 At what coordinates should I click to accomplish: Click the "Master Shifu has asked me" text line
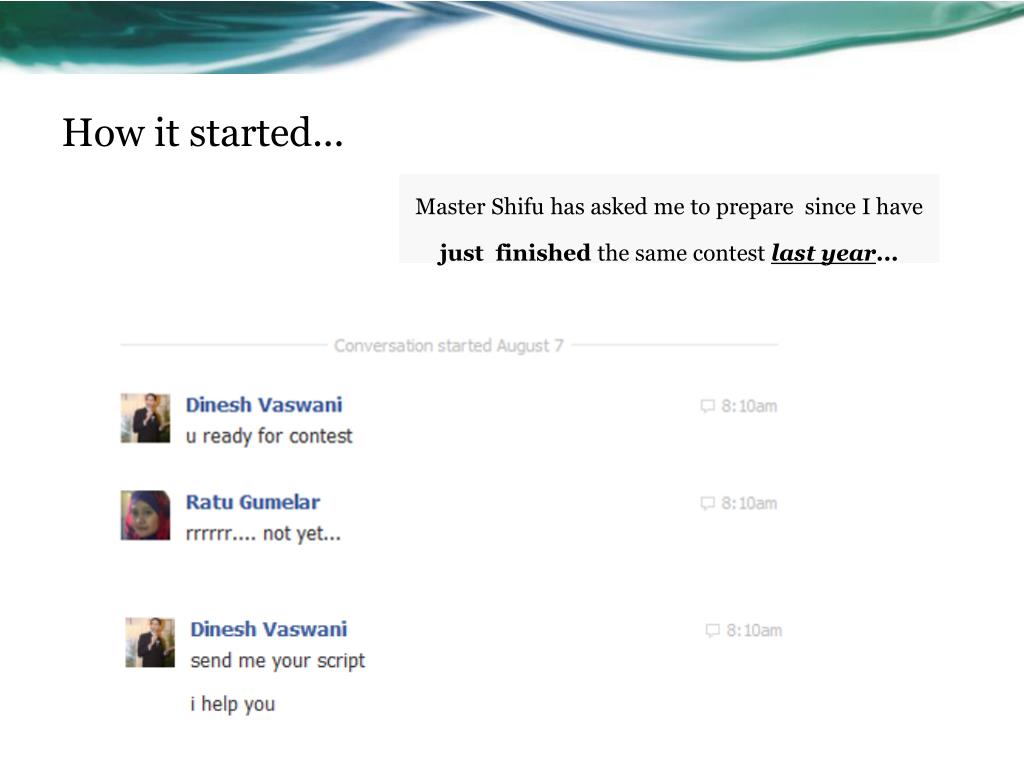(x=669, y=207)
